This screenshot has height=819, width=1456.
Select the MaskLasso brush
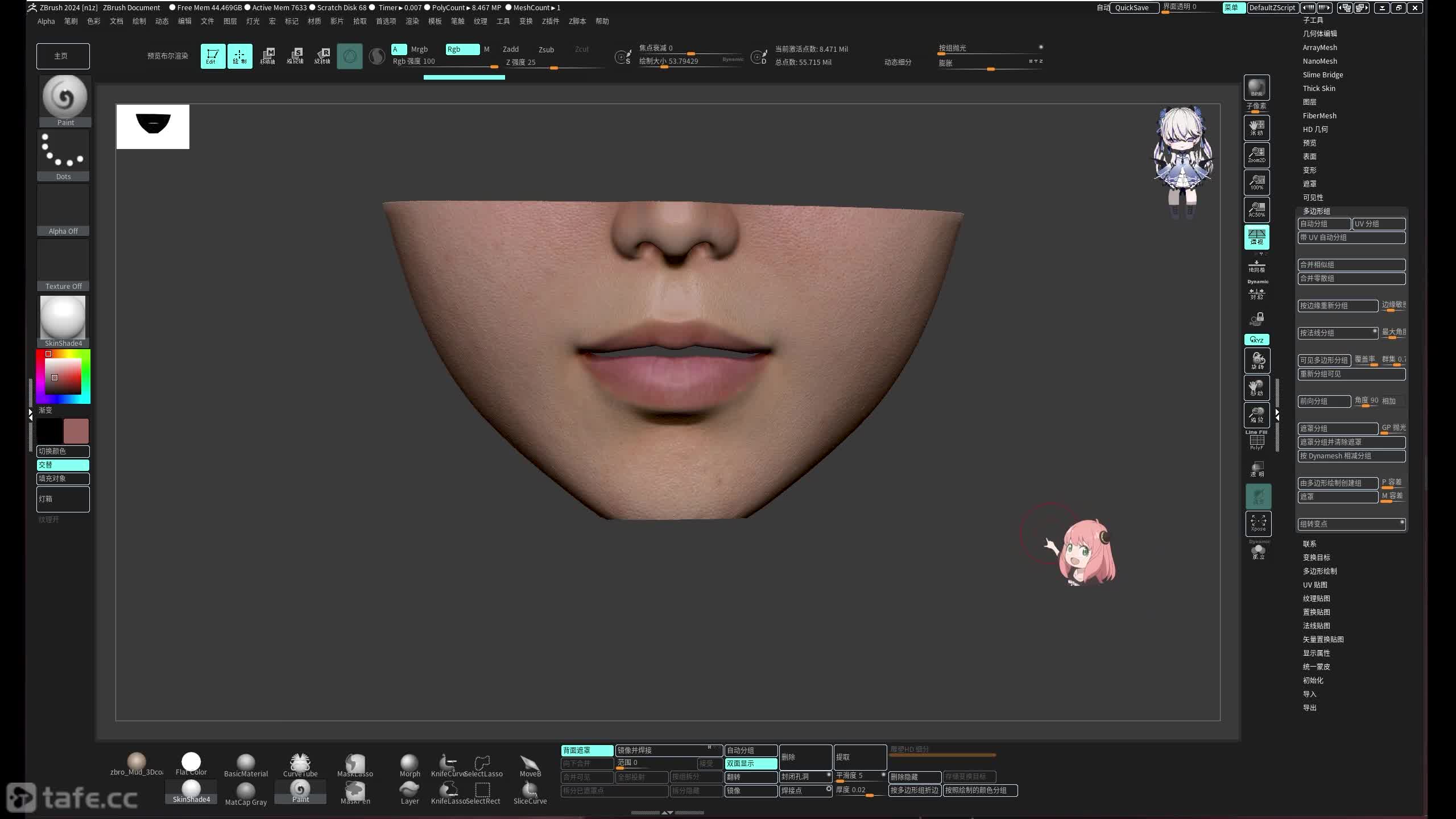(355, 765)
